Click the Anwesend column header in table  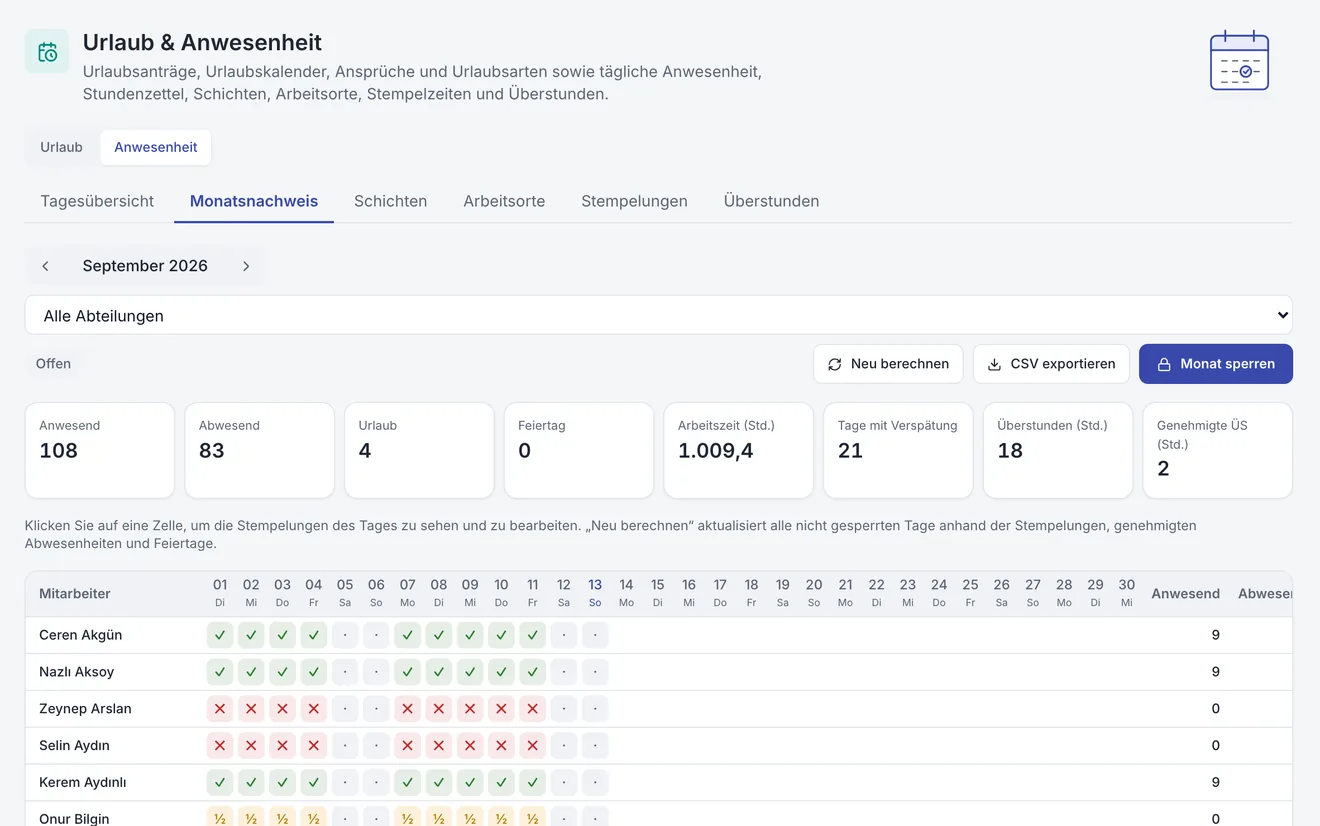tap(1185, 594)
